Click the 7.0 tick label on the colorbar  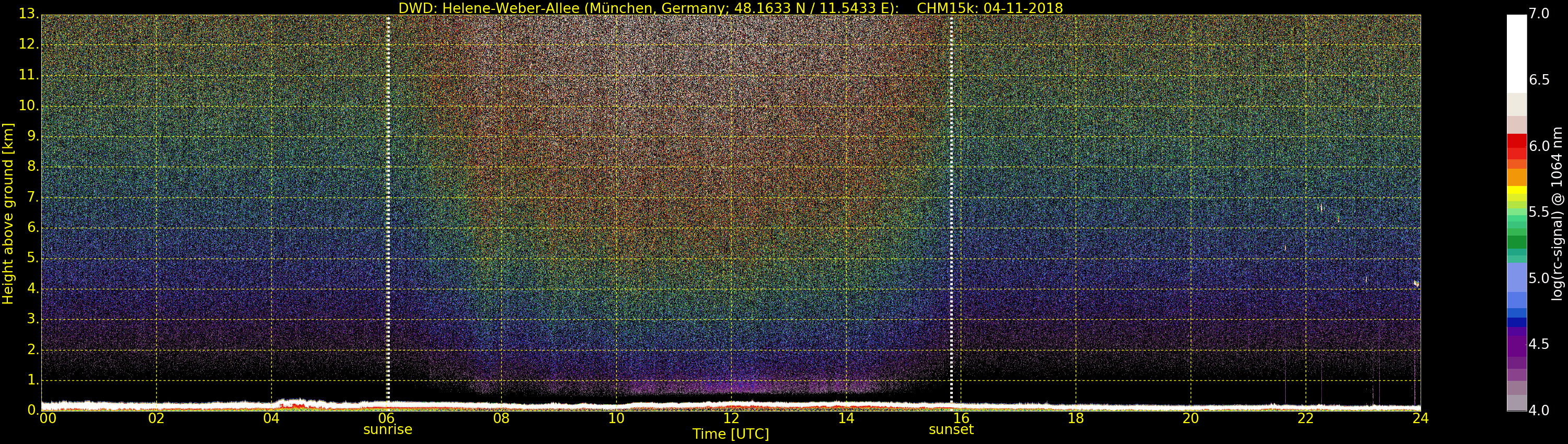(1539, 14)
